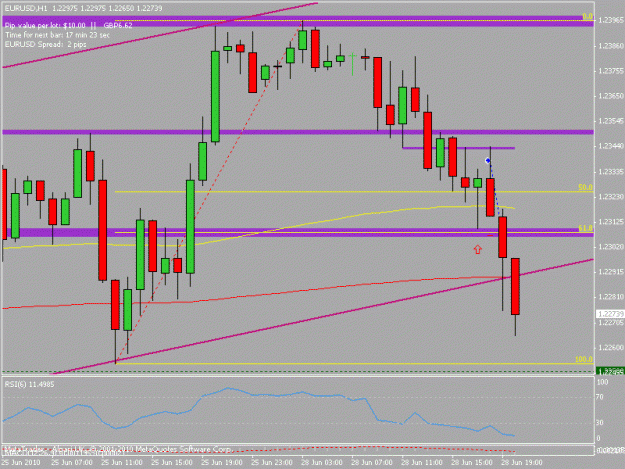Click the red up arrow marker
Screen dimensions: 625x469
478,249
